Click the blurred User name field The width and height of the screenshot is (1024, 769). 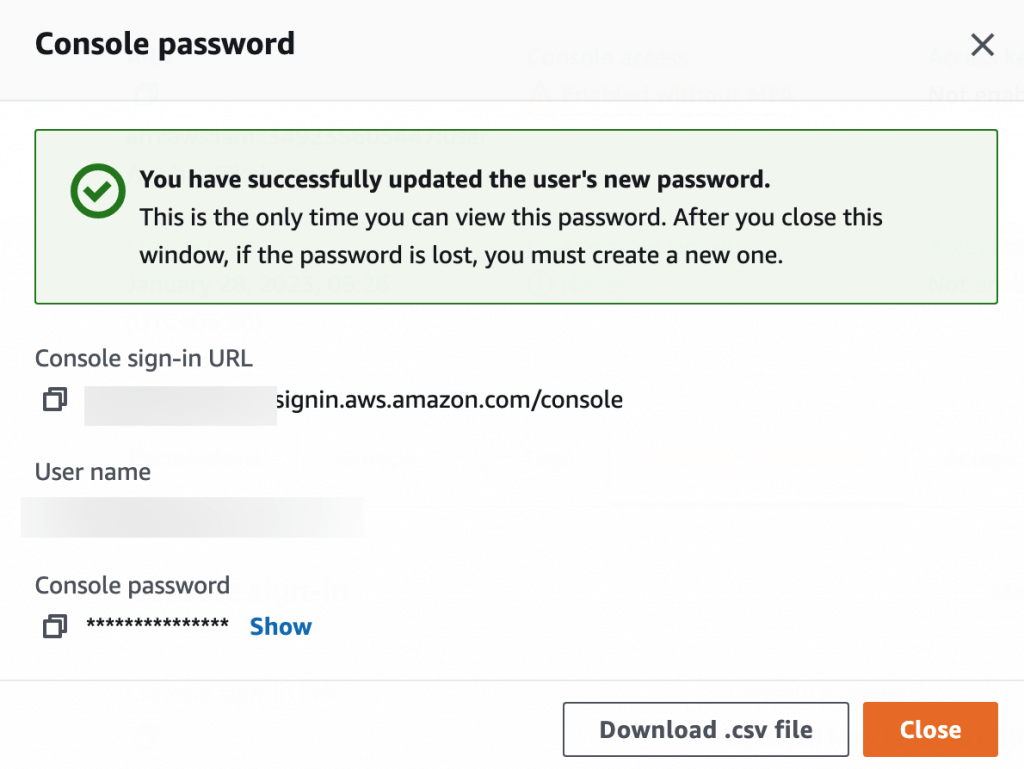tap(192, 517)
